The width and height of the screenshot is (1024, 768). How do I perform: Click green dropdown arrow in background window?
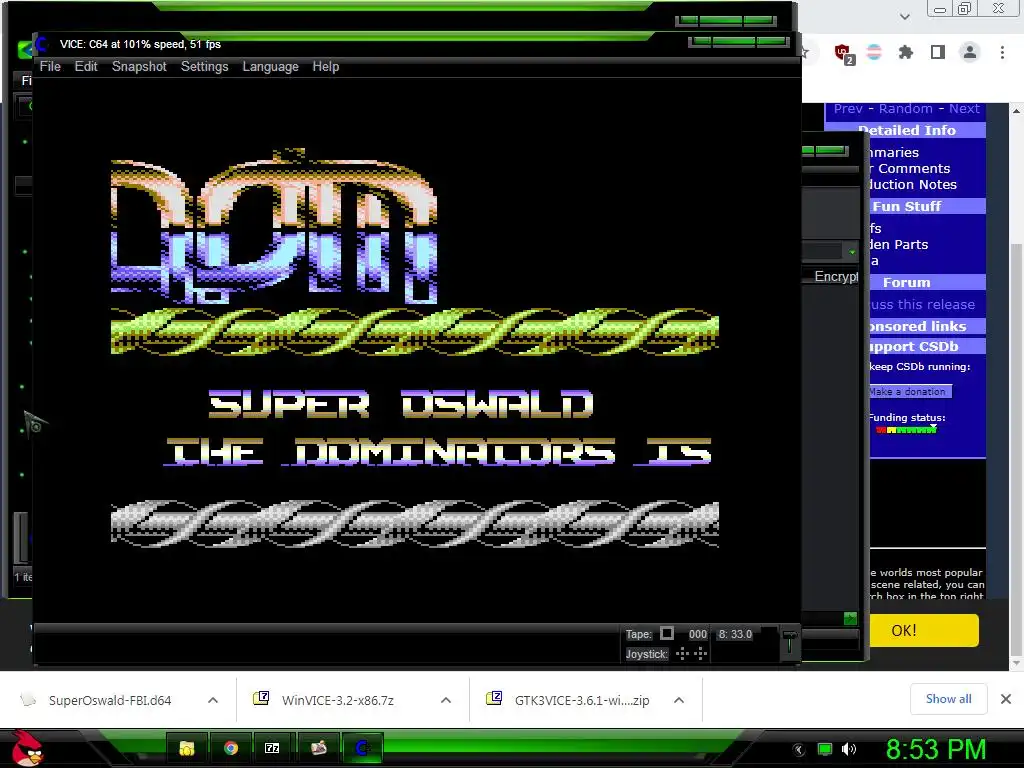(852, 252)
